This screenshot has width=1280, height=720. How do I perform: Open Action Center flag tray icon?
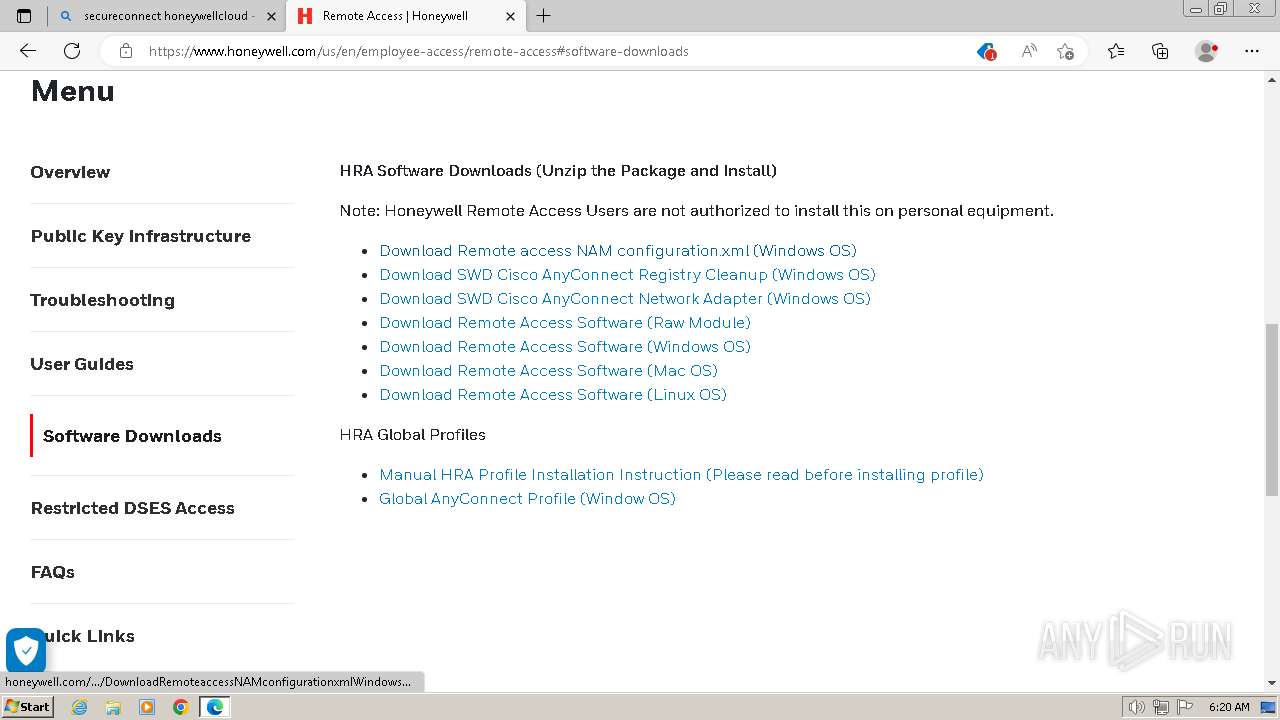(x=1183, y=707)
